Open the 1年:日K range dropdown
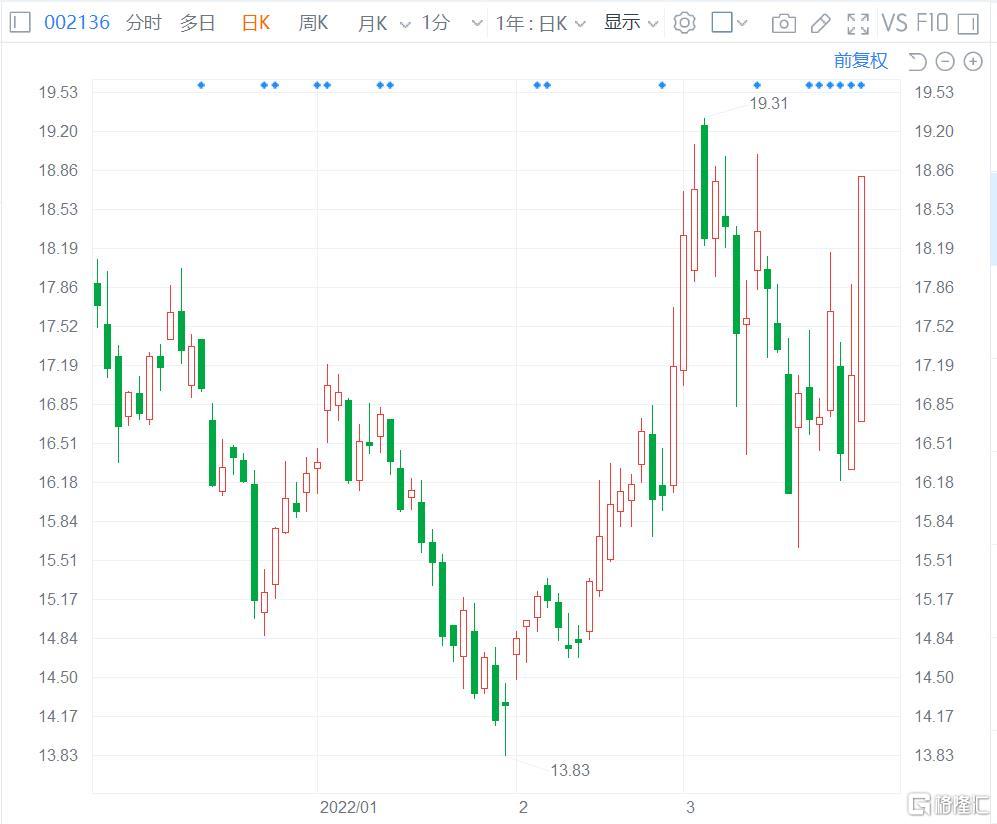The image size is (997, 824). 540,24
